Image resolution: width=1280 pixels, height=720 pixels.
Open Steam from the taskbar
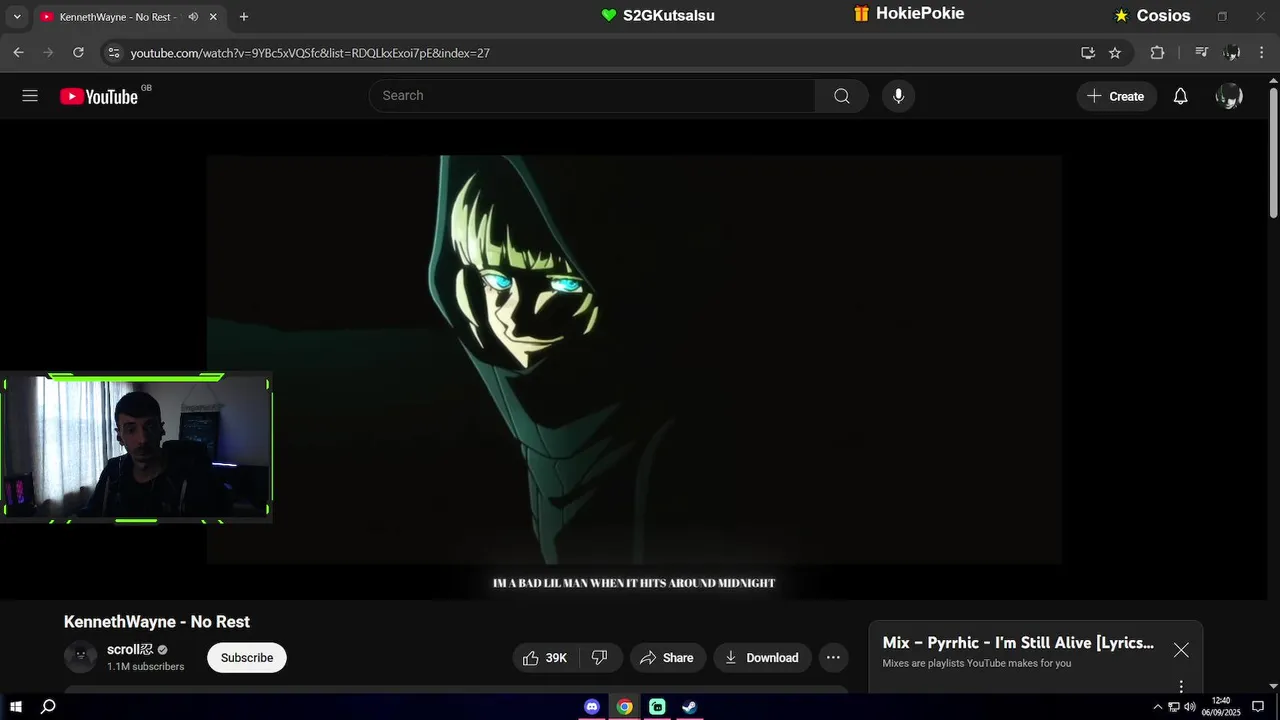pos(689,707)
